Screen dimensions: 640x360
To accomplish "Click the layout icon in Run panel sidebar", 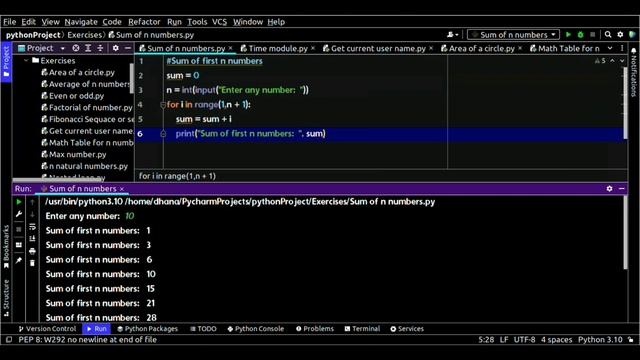I will (19, 245).
